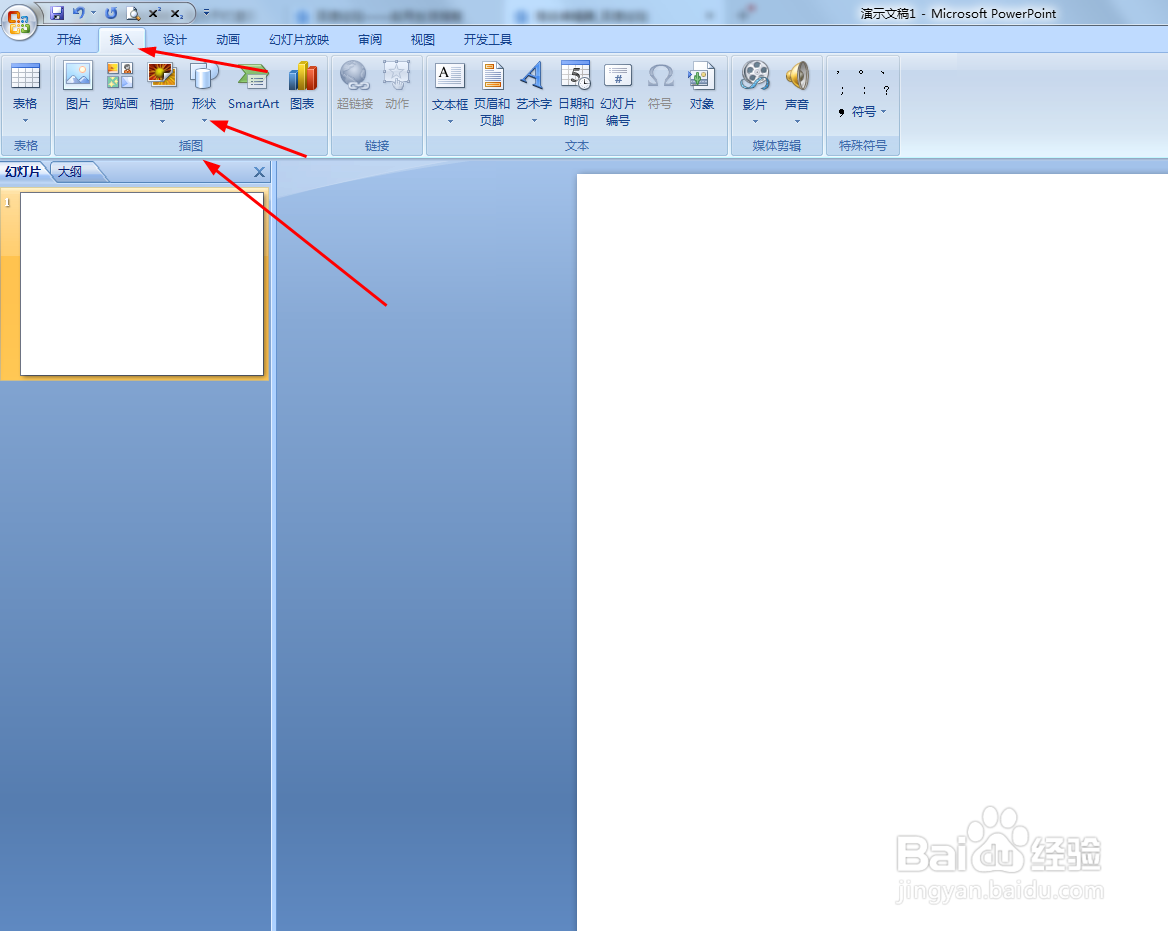Viewport: 1168px width, 931px height.
Task: Insert 幻灯片编号 slide number
Action: (x=618, y=93)
